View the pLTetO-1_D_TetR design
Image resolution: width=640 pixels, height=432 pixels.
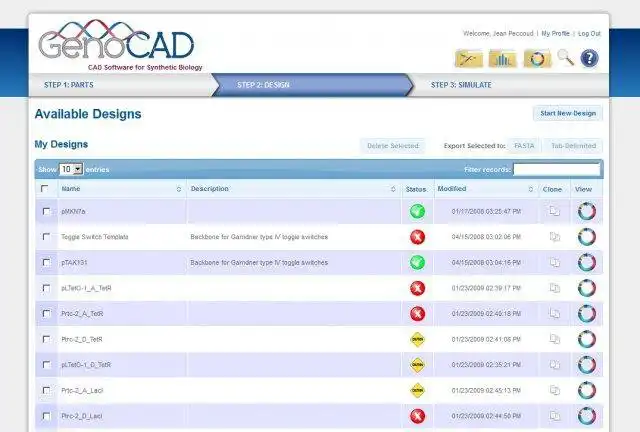[587, 365]
